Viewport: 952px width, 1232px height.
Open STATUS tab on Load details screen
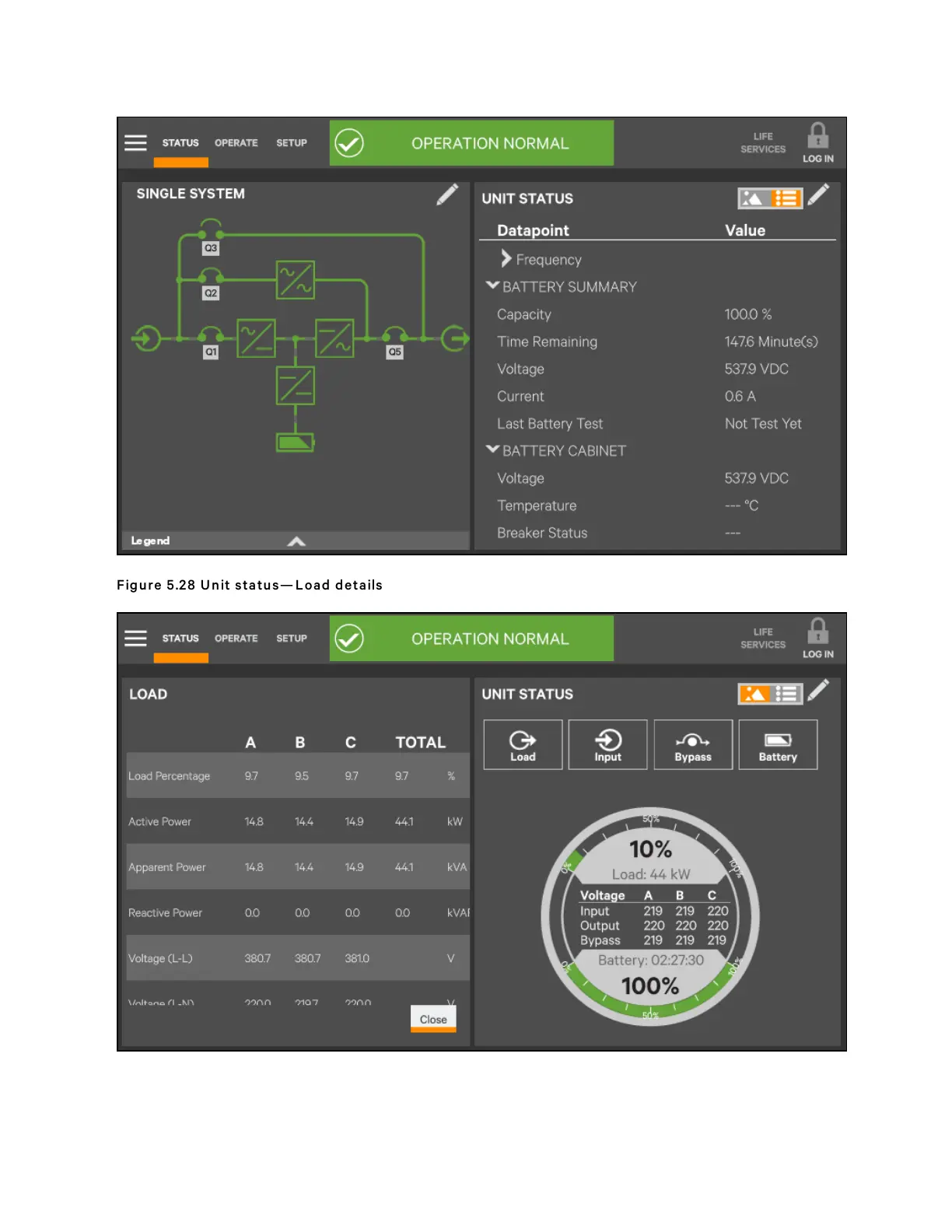coord(180,639)
